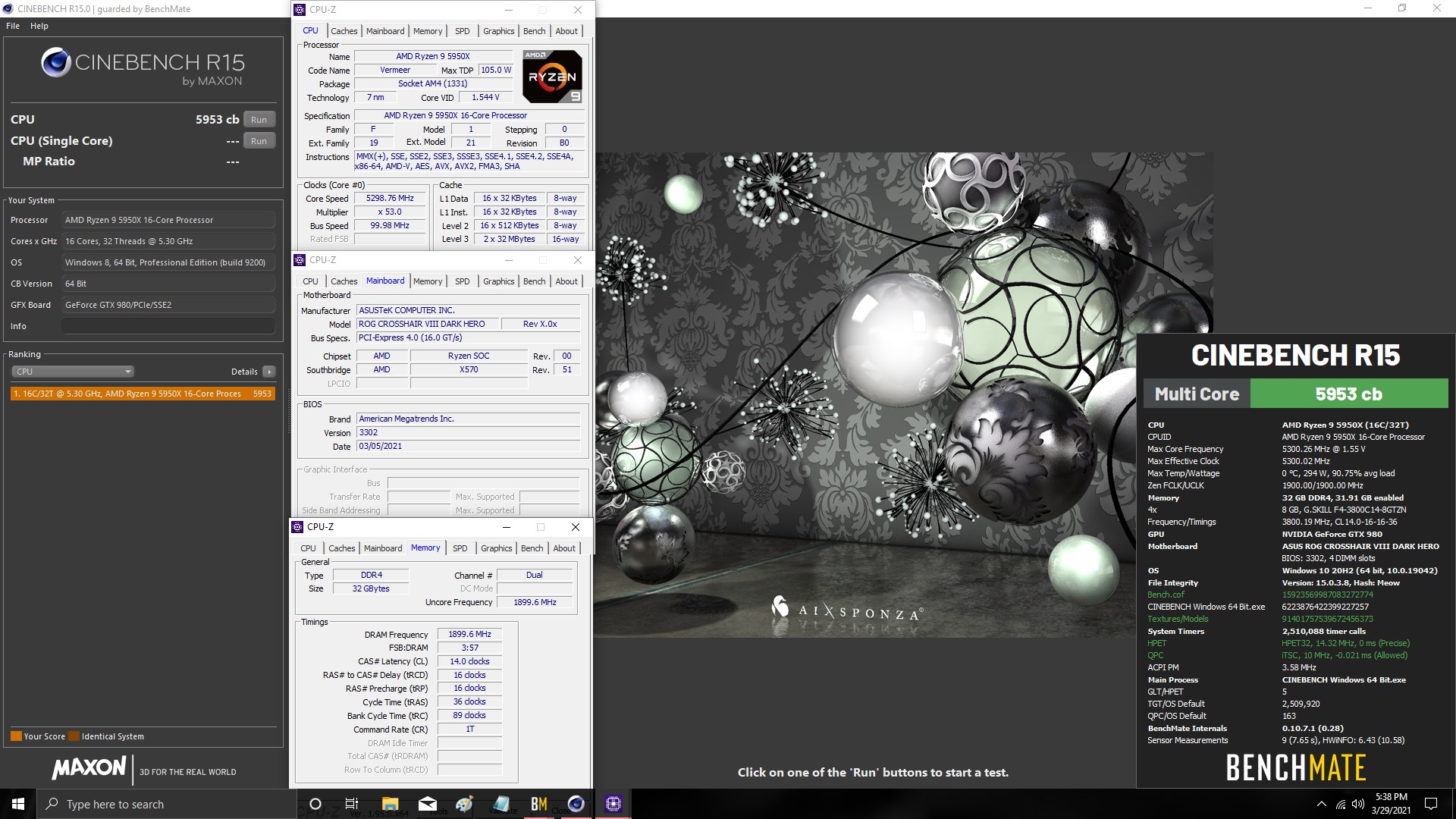
Task: Click the 5953 cb Multi Core score bar
Action: coord(1348,394)
